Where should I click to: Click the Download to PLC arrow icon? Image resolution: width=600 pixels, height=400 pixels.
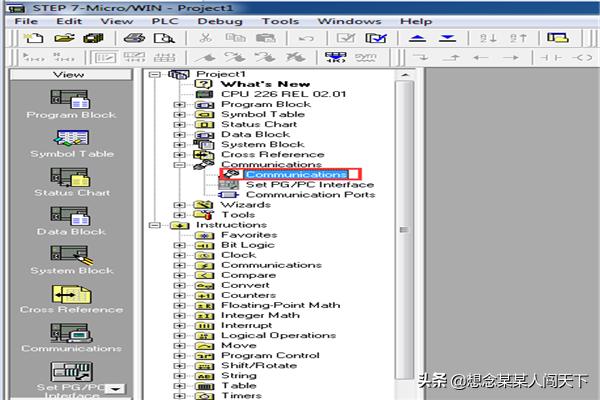click(x=447, y=38)
